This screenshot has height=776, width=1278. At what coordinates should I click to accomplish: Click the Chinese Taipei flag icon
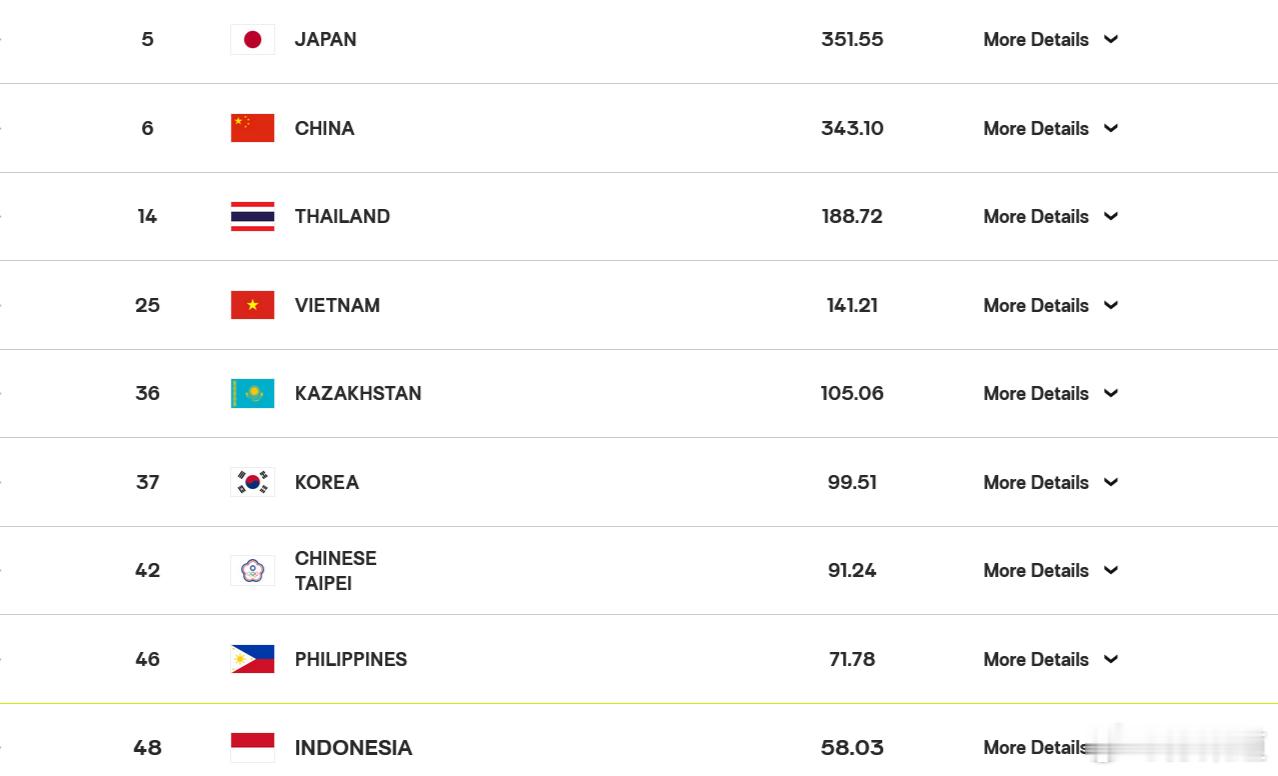(252, 570)
